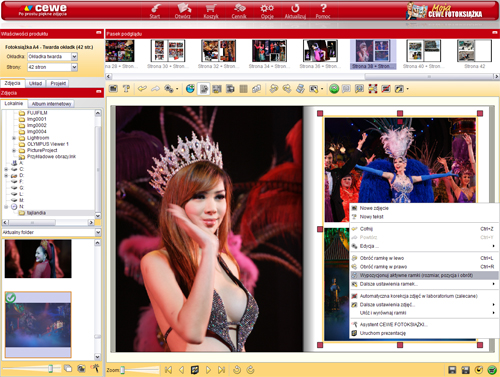Go to last page navigation icon
This screenshot has width=500, height=377.
pyautogui.click(x=221, y=370)
